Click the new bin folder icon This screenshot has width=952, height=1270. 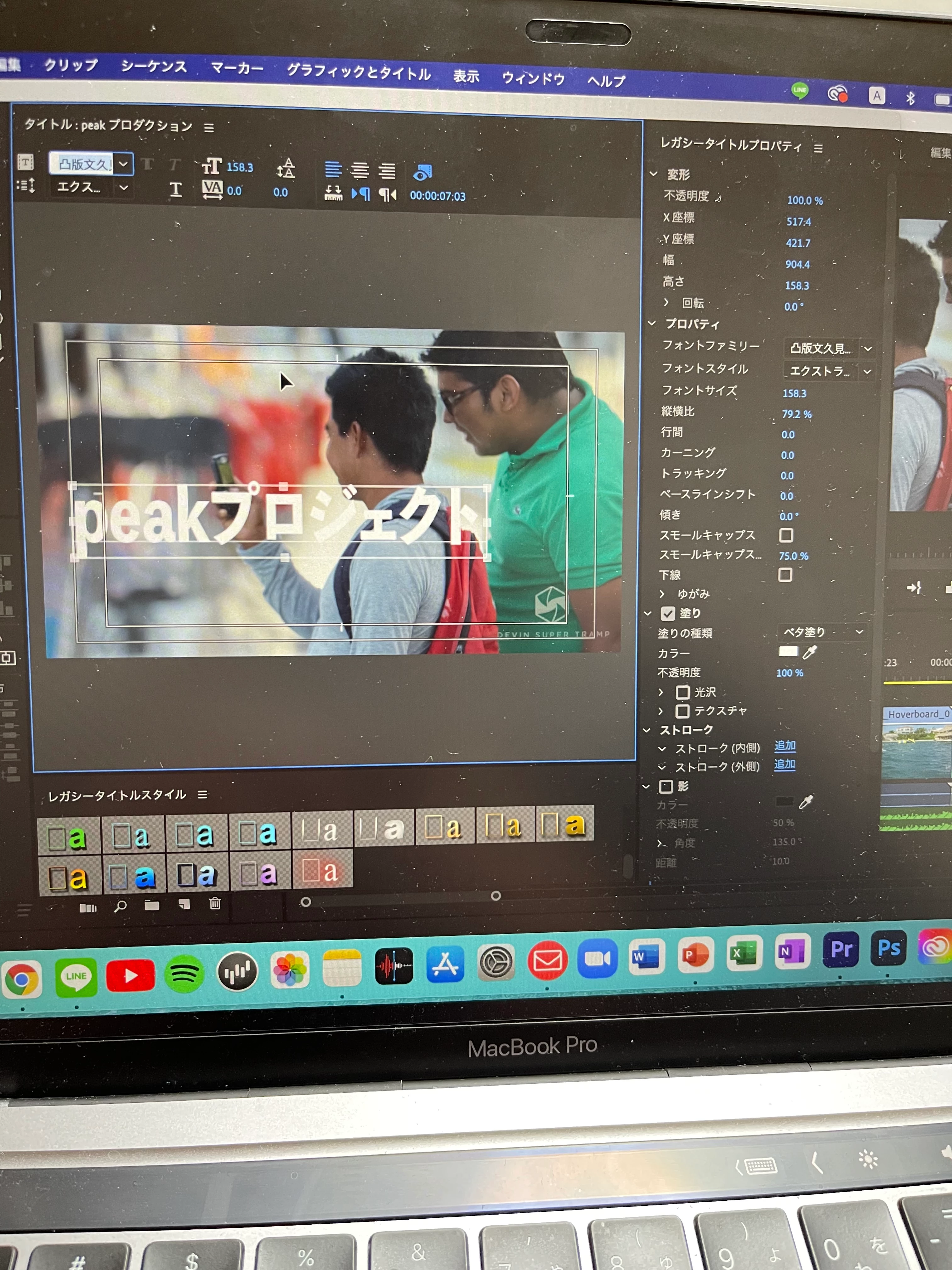click(152, 905)
